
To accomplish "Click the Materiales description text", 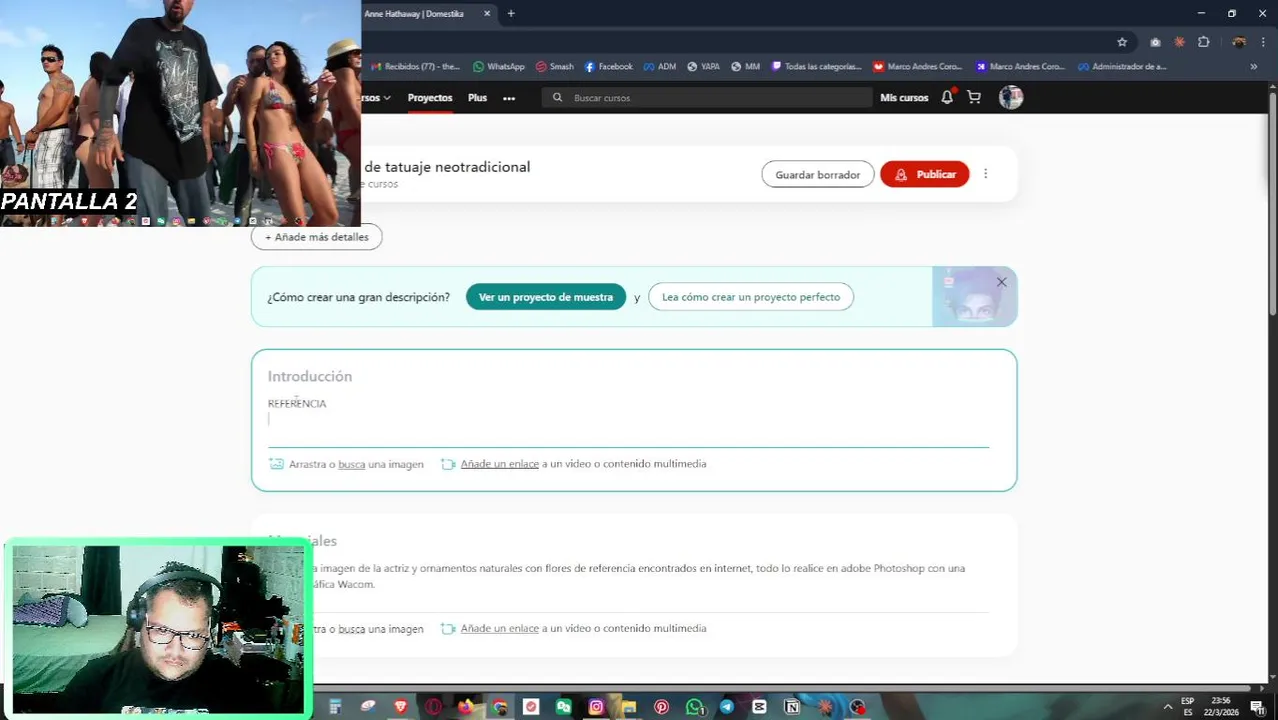I will pyautogui.click(x=639, y=576).
